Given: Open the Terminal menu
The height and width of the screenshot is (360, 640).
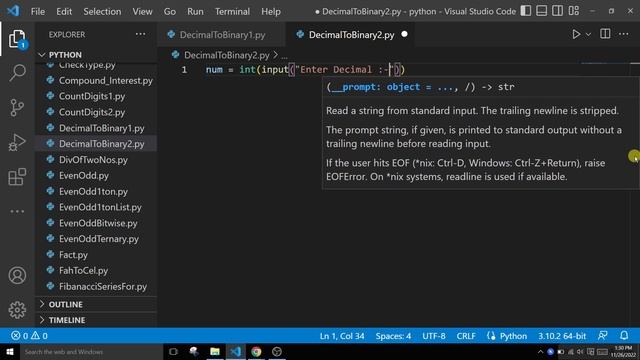Looking at the screenshot, I should click(232, 11).
